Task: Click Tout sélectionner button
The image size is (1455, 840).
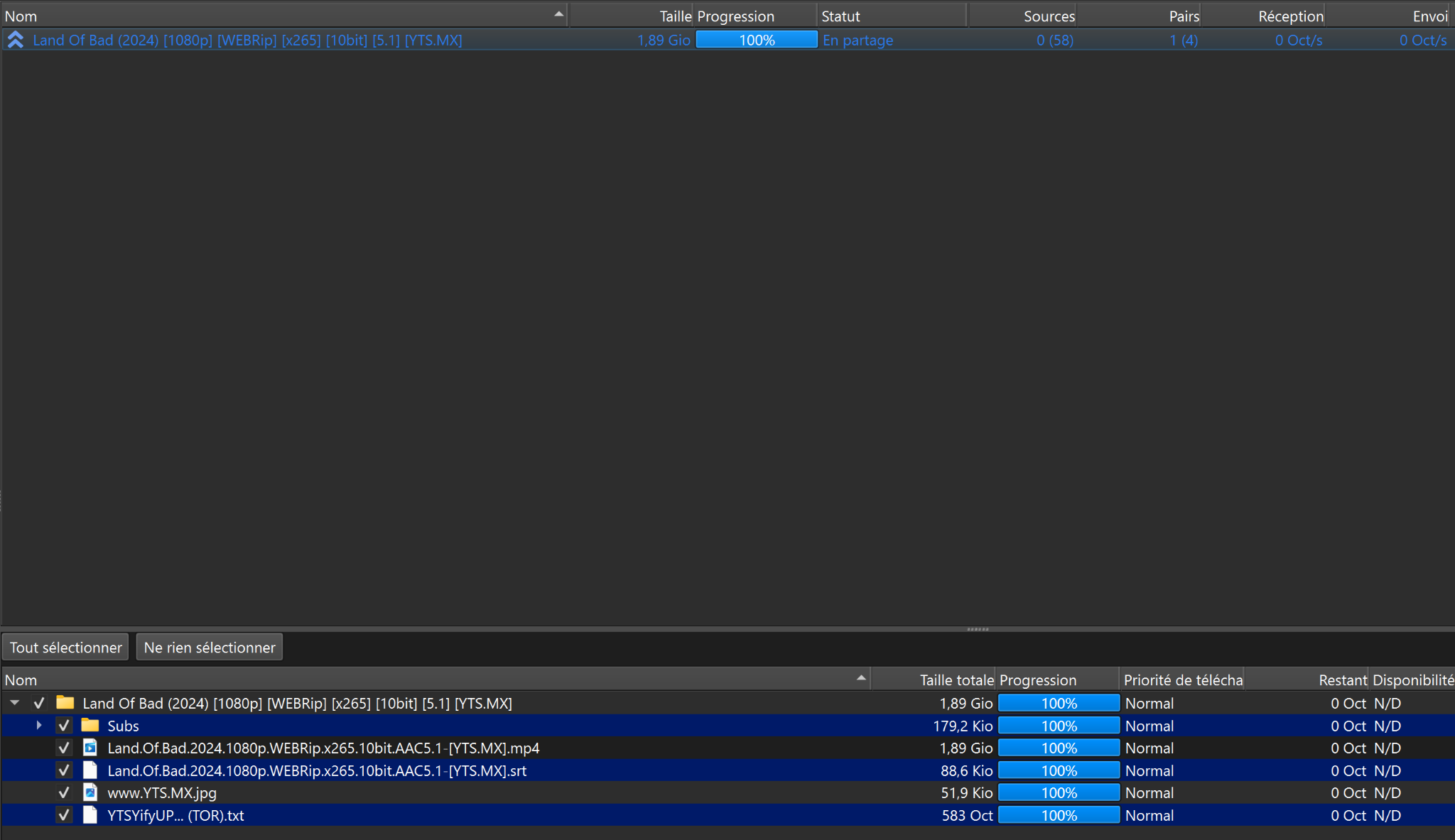Action: pos(65,648)
